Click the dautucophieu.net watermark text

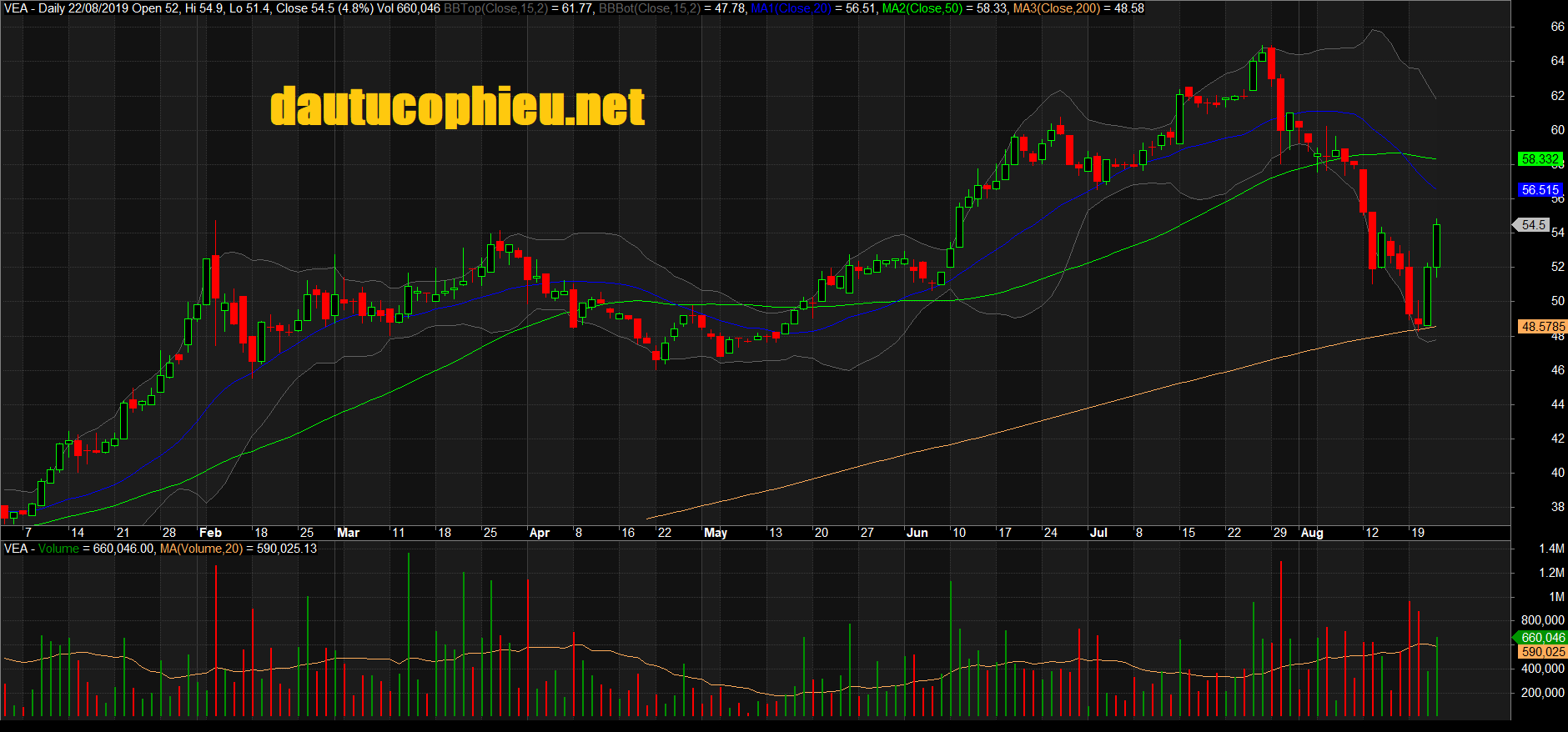pyautogui.click(x=457, y=107)
